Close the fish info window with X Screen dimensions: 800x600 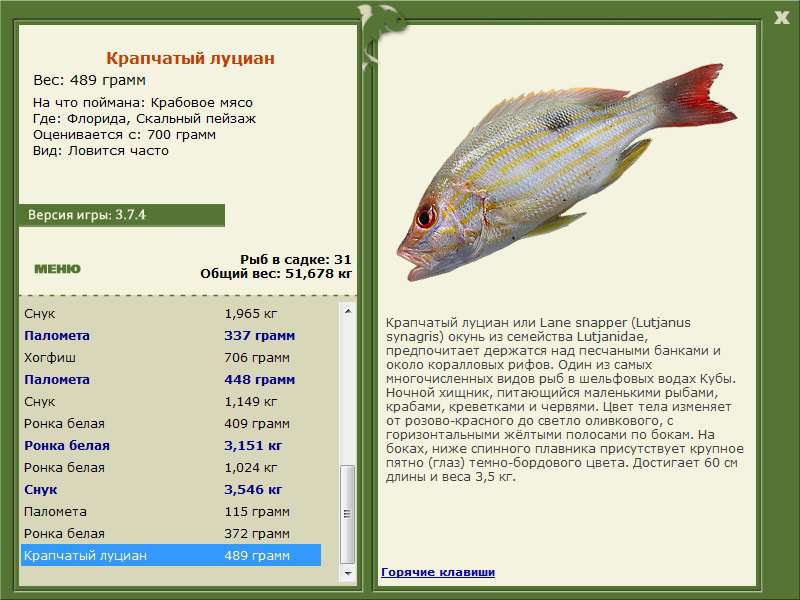click(x=782, y=16)
